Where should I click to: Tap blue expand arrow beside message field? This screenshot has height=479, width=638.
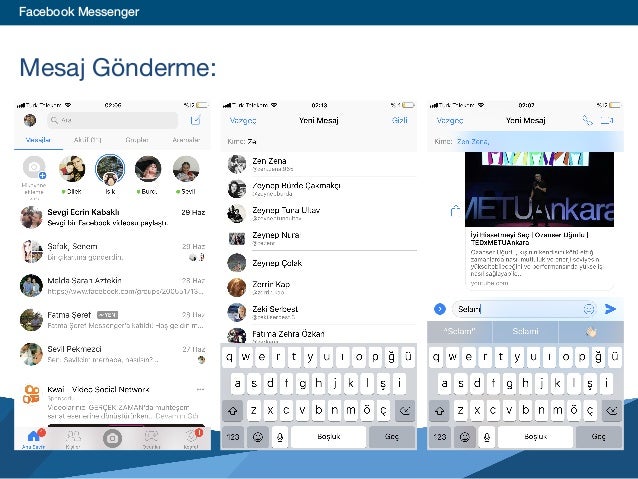(x=440, y=309)
